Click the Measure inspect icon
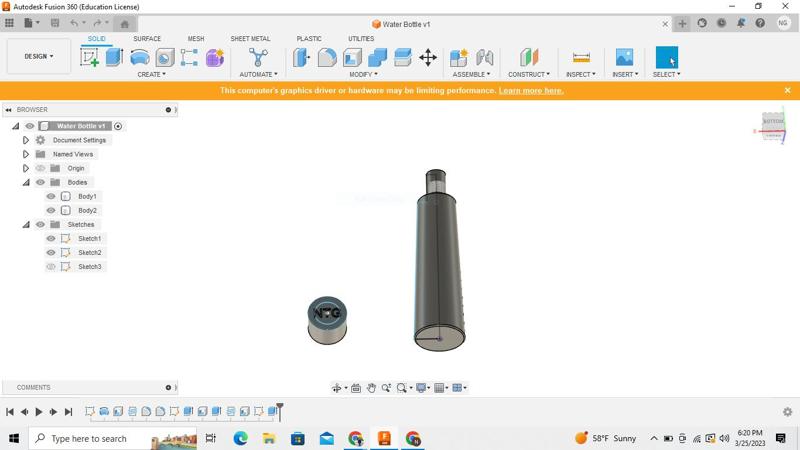 [581, 57]
